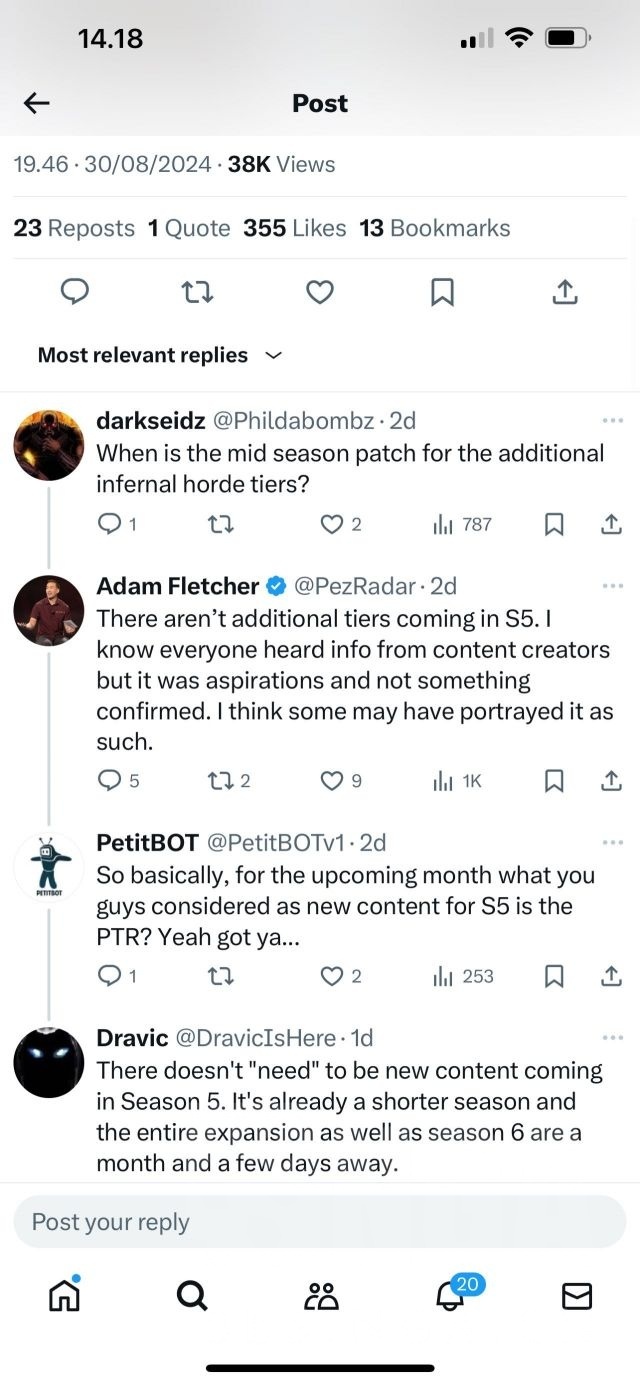640x1384 pixels.
Task: Like the main post via heart icon
Action: tap(319, 292)
